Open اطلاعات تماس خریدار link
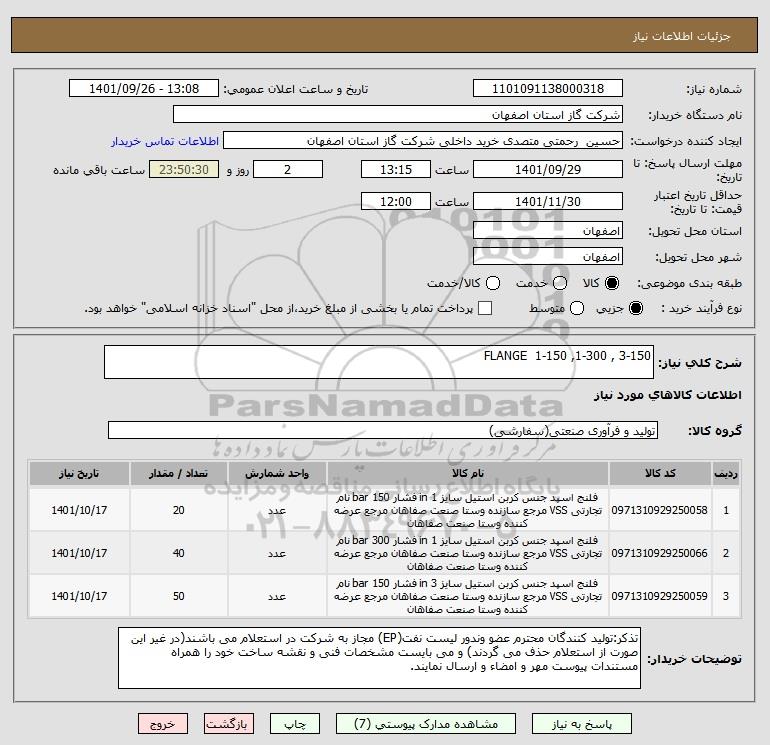770x745 pixels. point(165,141)
